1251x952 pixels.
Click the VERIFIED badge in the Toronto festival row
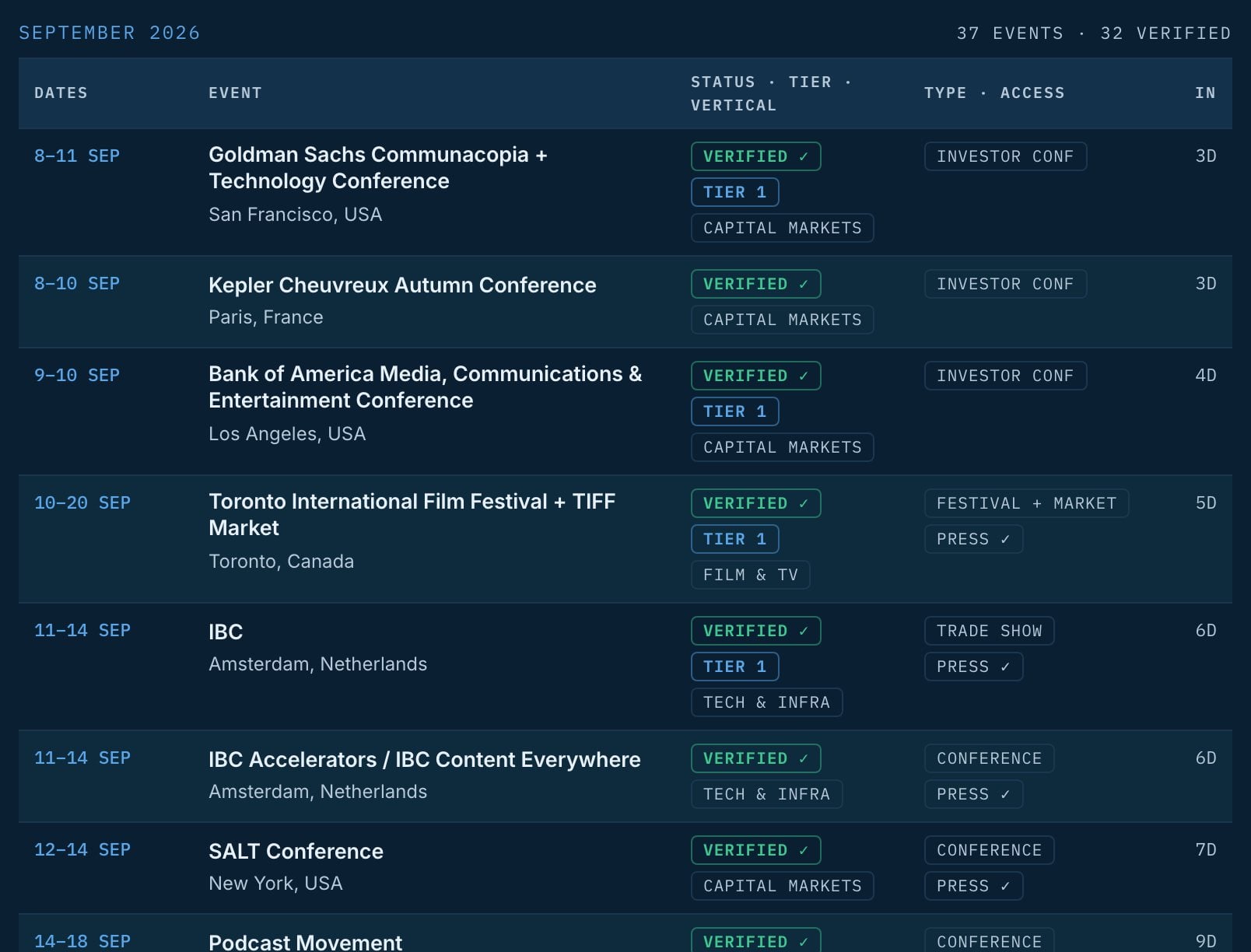[x=755, y=503]
